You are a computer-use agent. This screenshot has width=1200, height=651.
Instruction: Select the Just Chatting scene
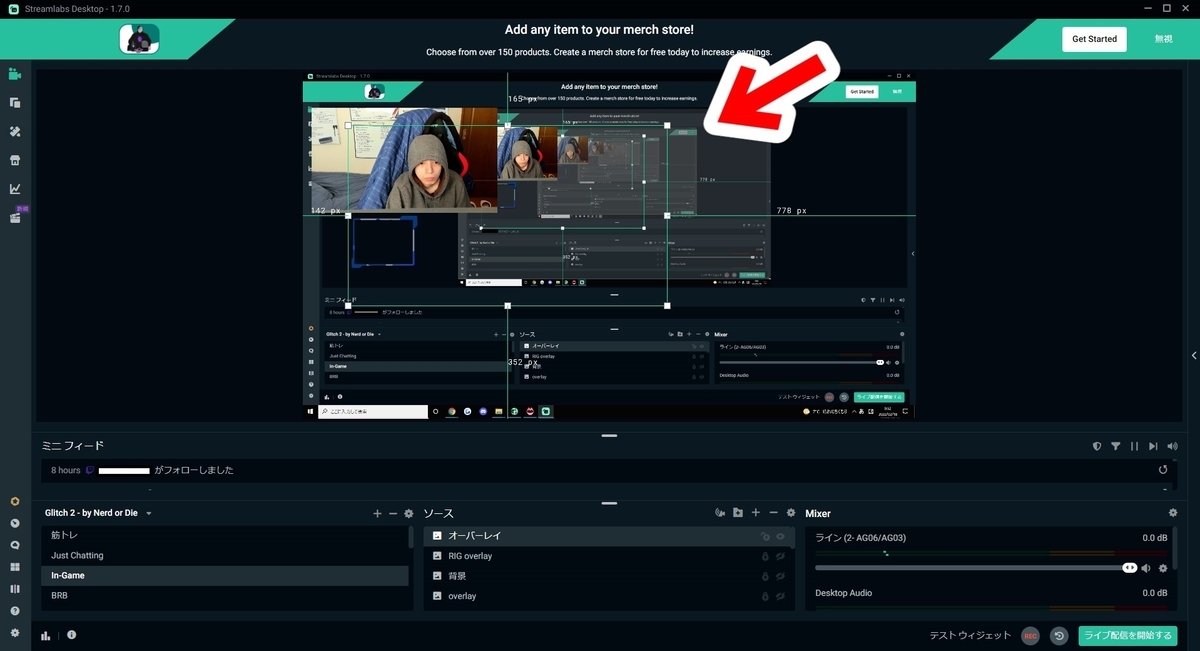(x=225, y=555)
